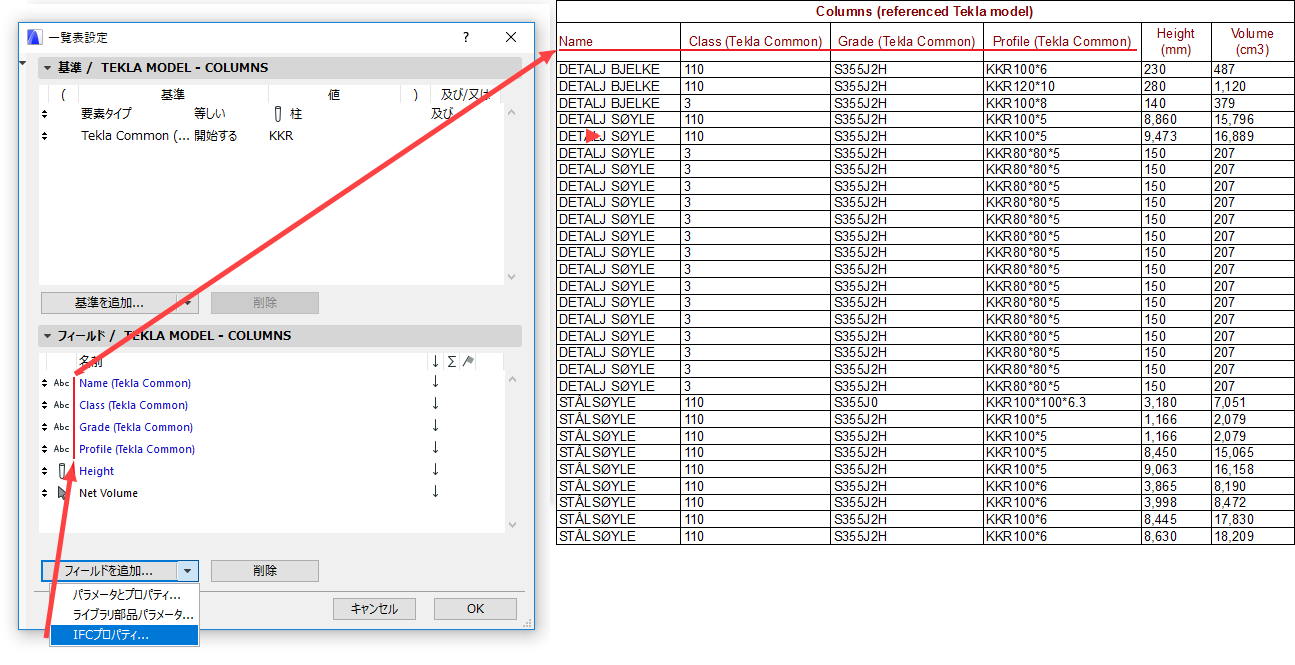The image size is (1295, 665).
Task: Click fields list scrollbar down arrow
Action: point(511,524)
